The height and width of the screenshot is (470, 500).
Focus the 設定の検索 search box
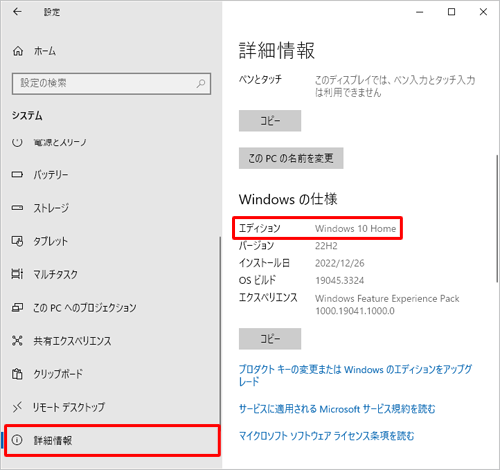pos(111,83)
